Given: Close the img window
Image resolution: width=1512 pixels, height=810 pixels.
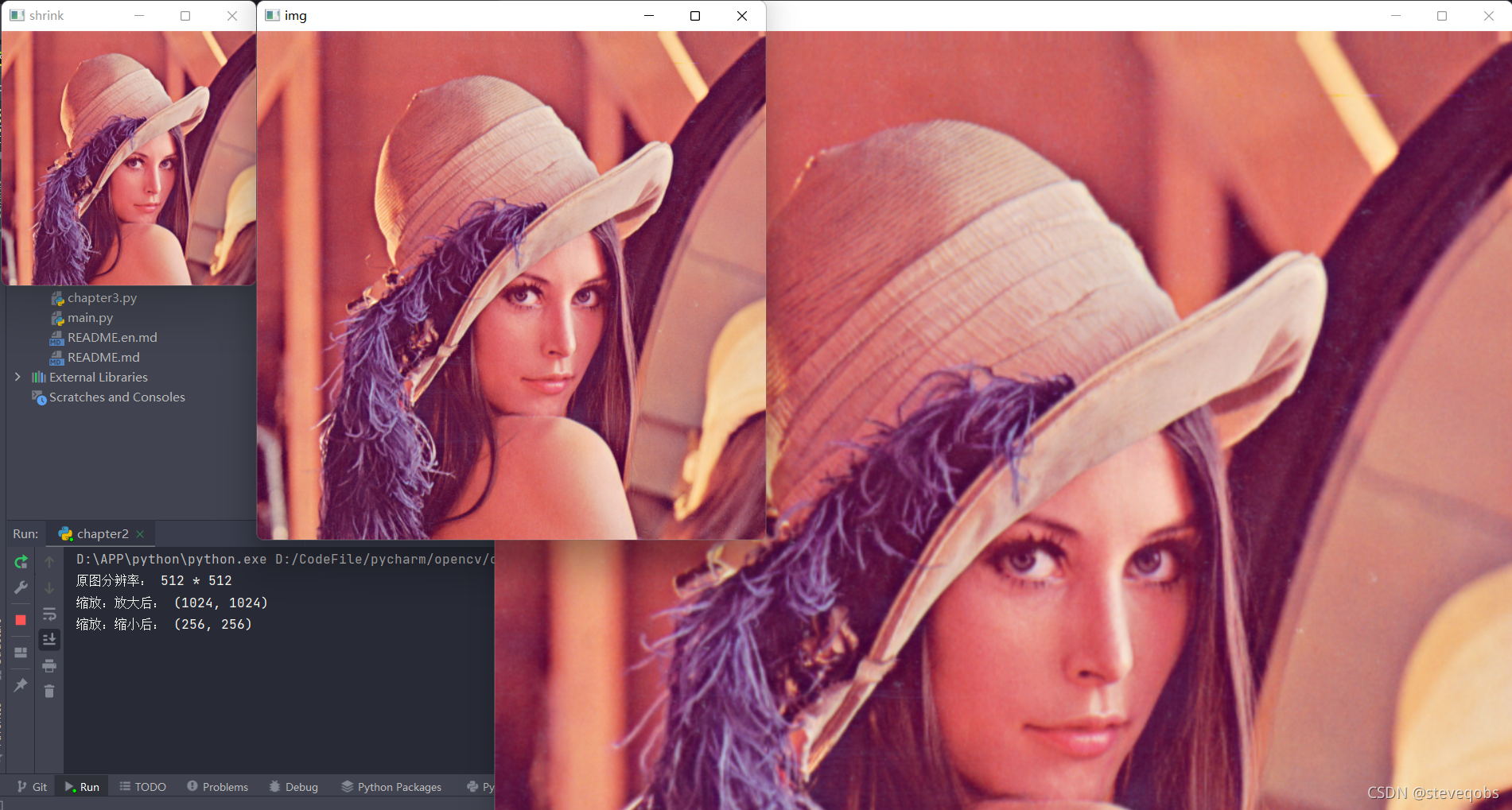Looking at the screenshot, I should coord(742,15).
